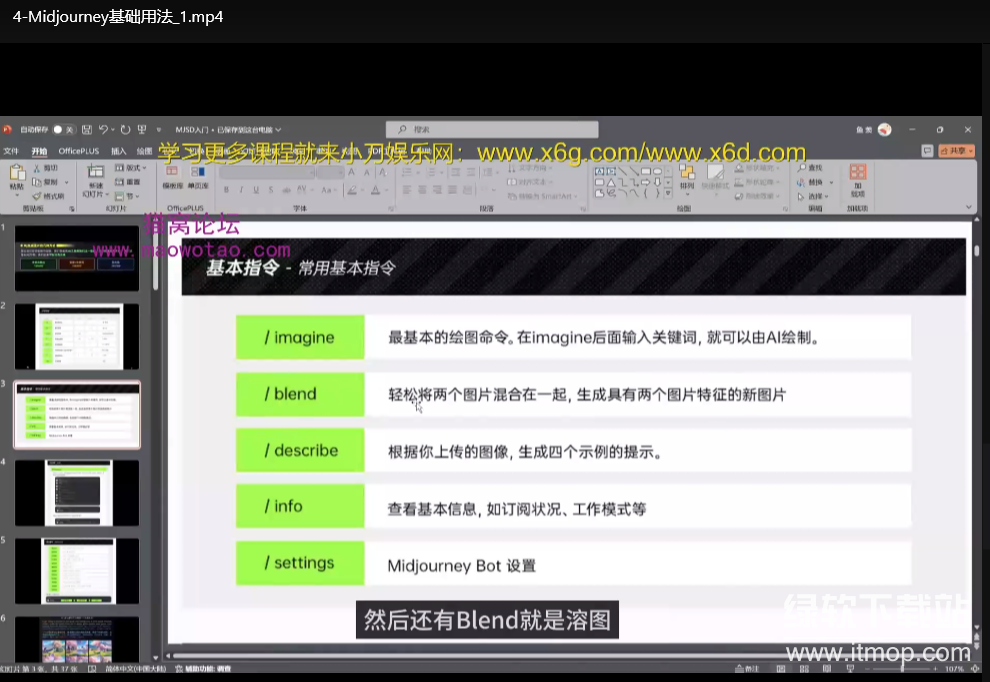Toggle text Shadow (S) formatting

pos(271,190)
